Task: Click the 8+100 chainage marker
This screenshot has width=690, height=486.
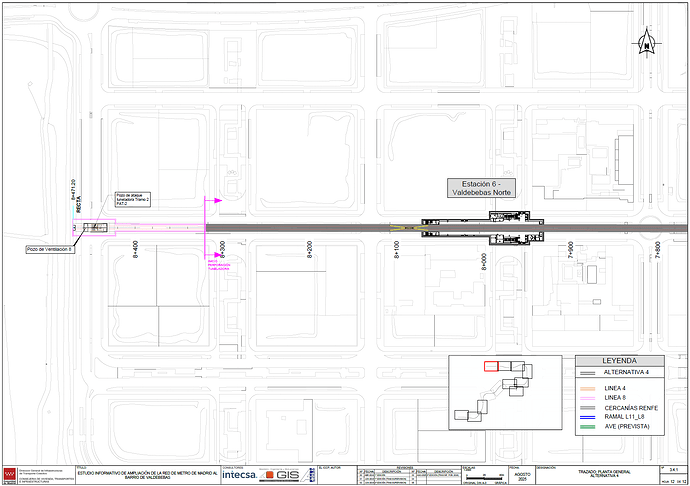Action: coord(396,248)
